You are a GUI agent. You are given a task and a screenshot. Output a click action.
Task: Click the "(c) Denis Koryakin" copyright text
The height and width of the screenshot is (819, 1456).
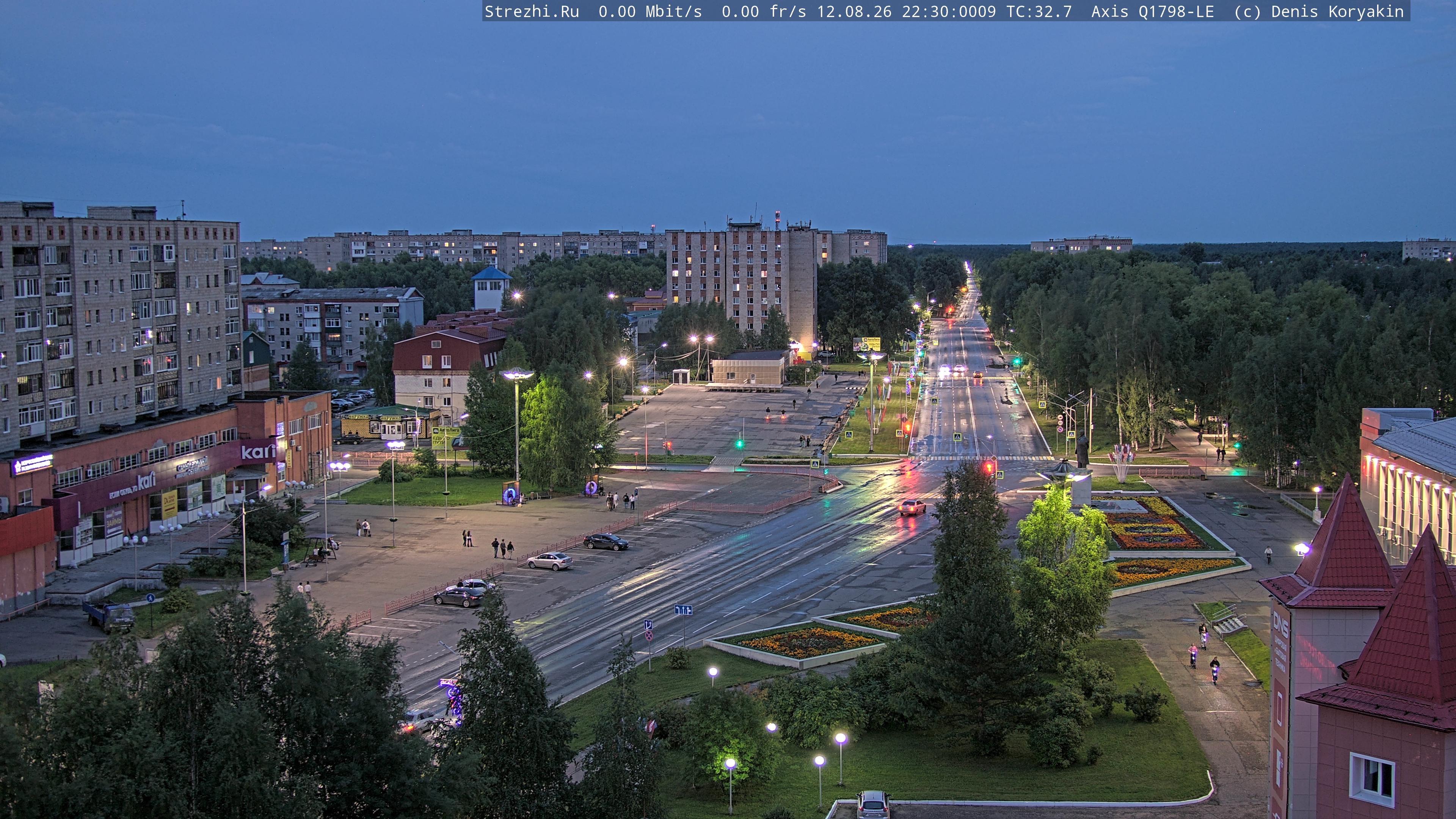pos(1319,11)
